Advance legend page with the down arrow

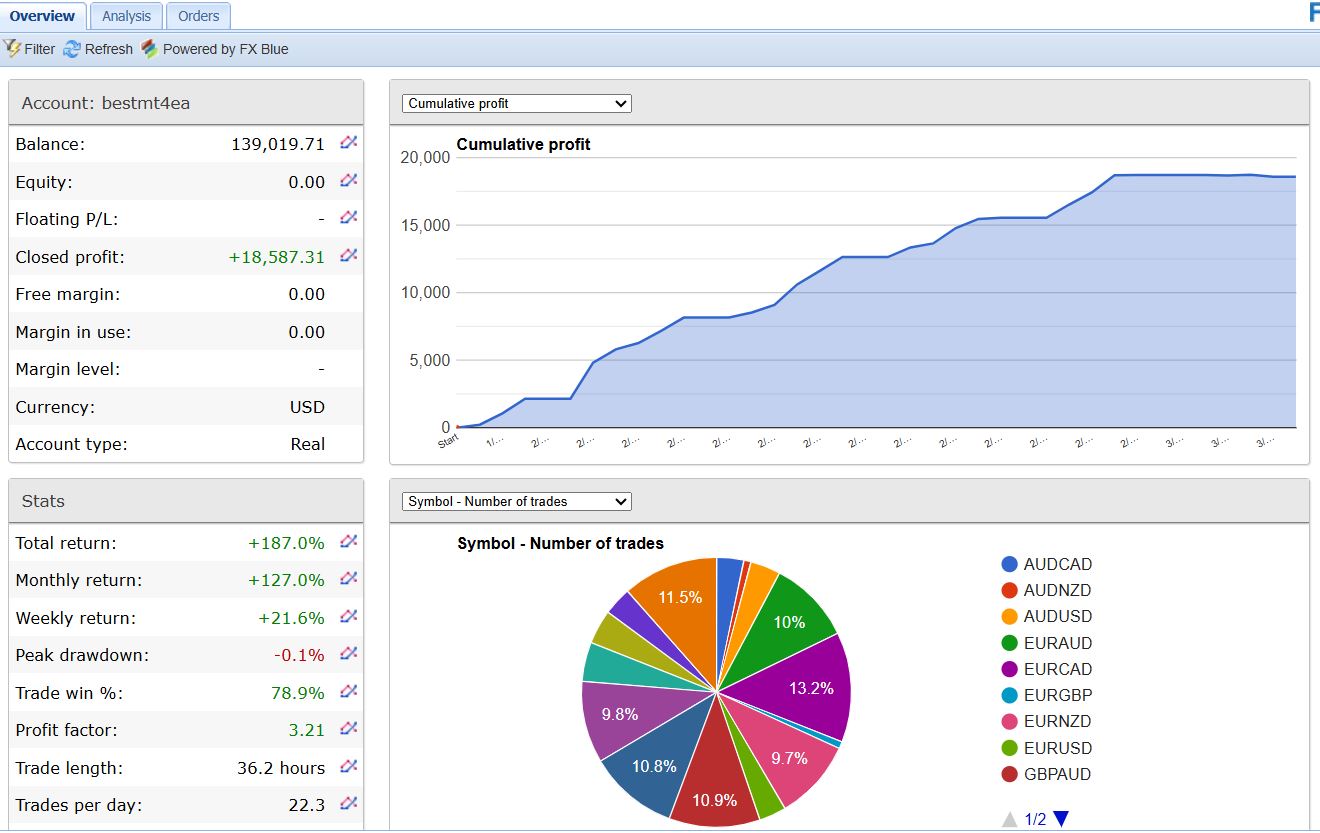pos(1060,818)
